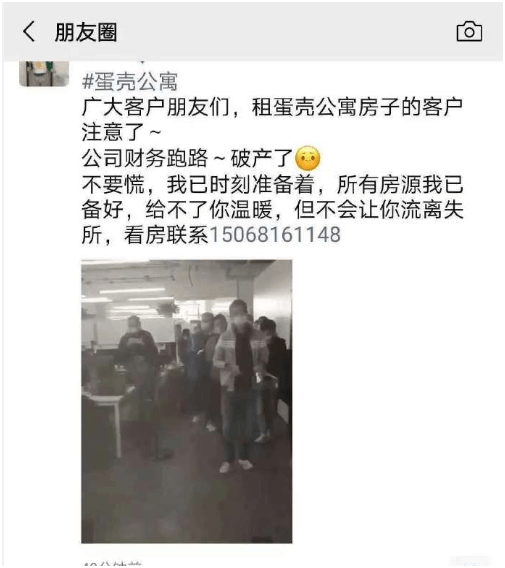Tap the partially visible post timestamp

[x=113, y=564]
